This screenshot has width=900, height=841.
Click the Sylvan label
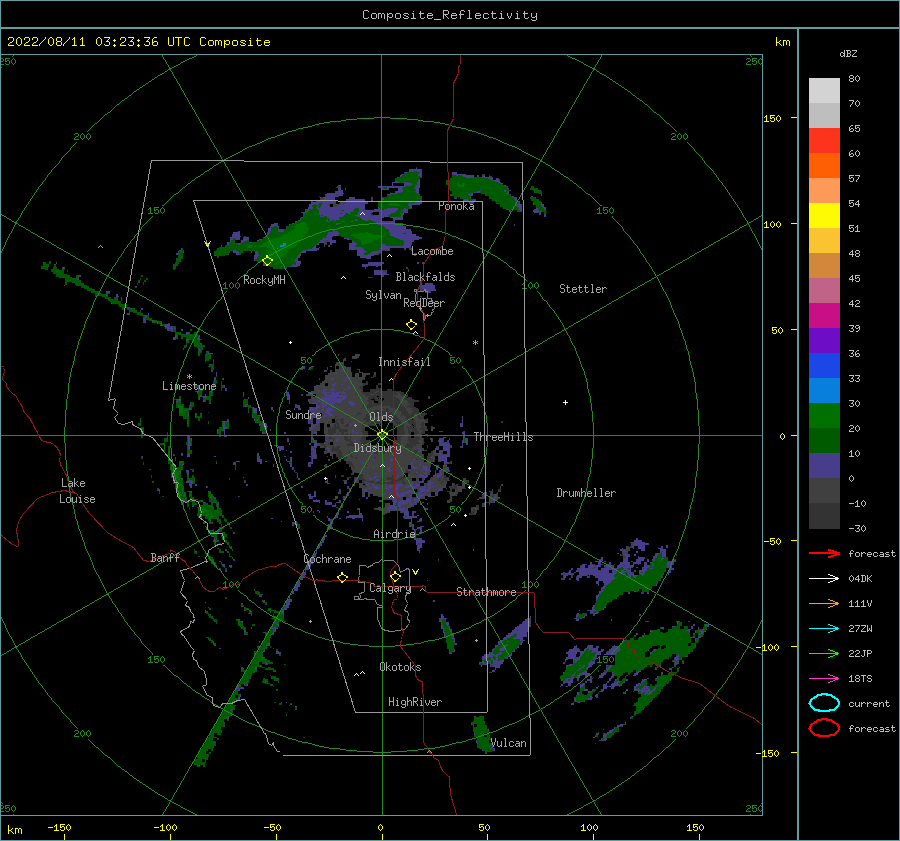coord(383,295)
